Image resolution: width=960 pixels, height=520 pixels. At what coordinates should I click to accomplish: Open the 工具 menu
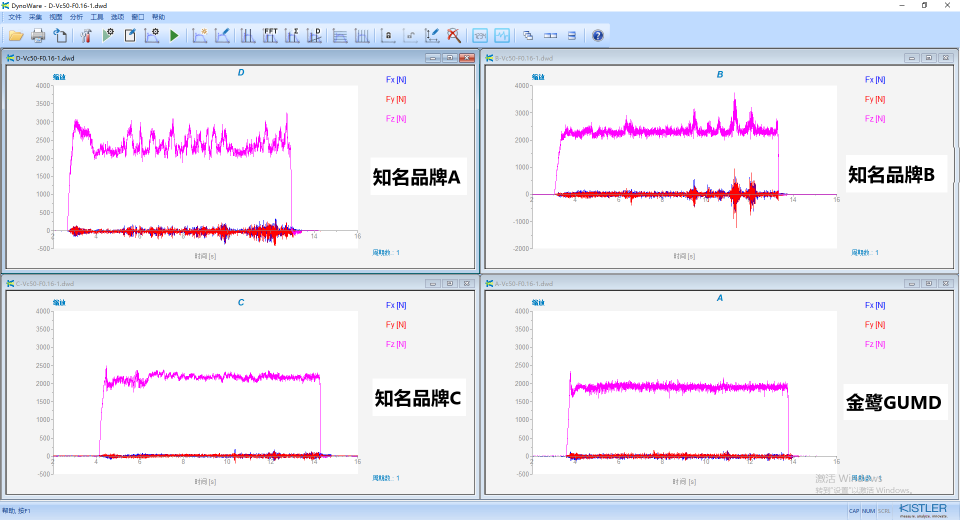97,17
